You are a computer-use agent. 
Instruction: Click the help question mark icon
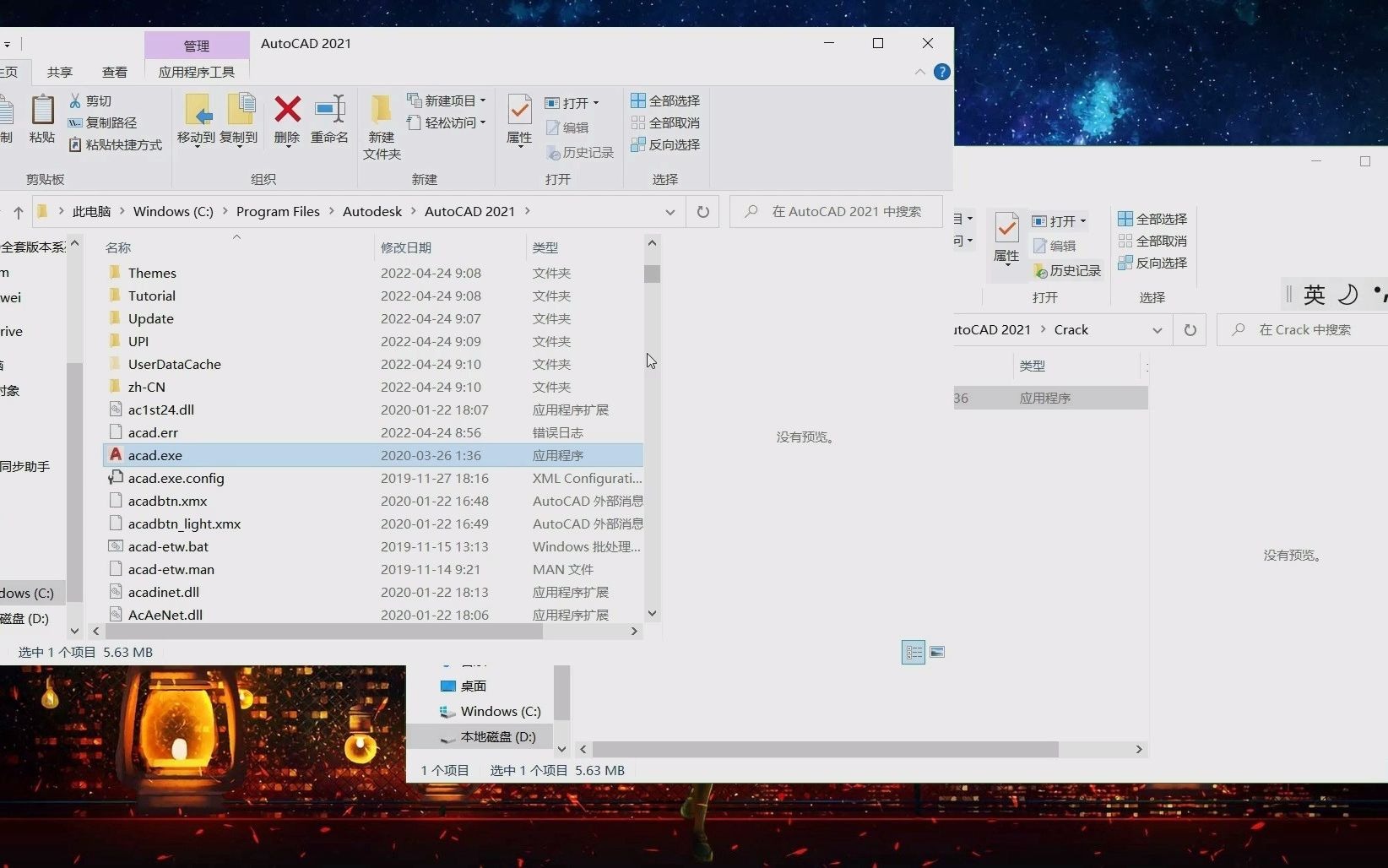tap(942, 72)
